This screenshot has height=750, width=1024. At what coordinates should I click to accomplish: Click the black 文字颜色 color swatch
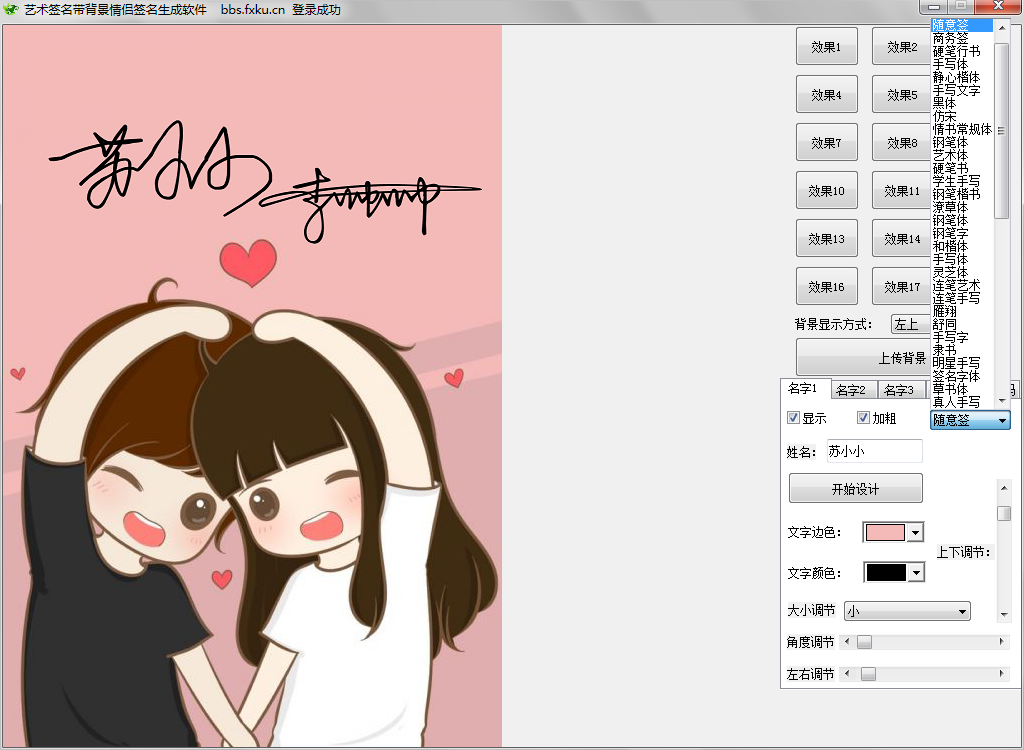[x=886, y=574]
